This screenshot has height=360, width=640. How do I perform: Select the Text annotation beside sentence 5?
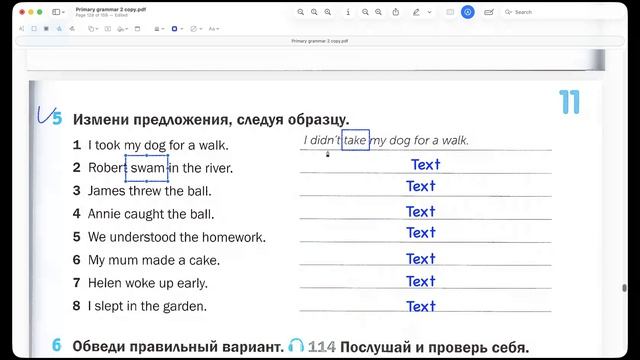421,233
